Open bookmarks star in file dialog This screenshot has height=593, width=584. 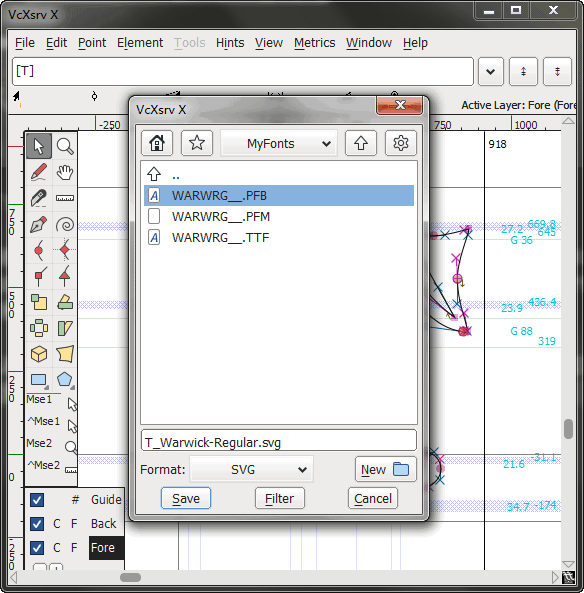click(197, 143)
